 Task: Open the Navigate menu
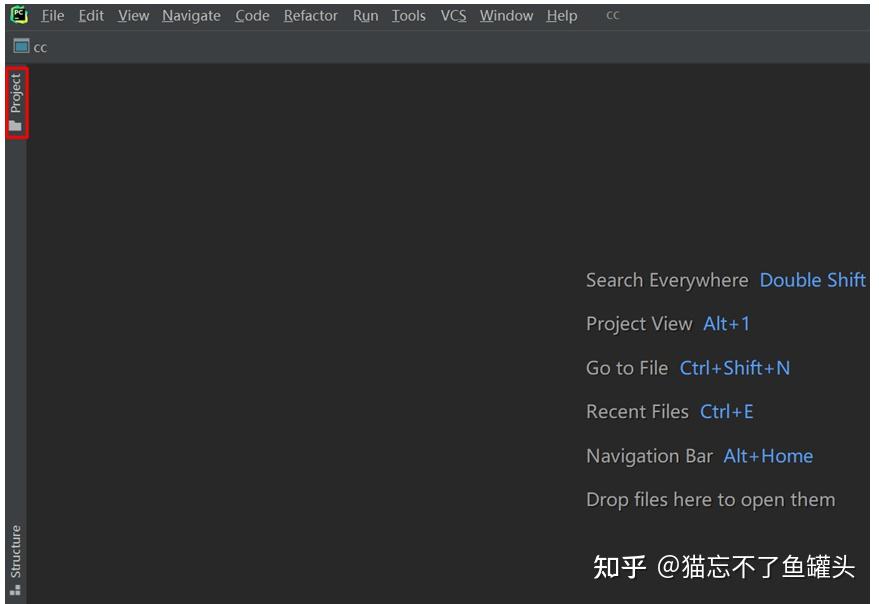(x=190, y=15)
